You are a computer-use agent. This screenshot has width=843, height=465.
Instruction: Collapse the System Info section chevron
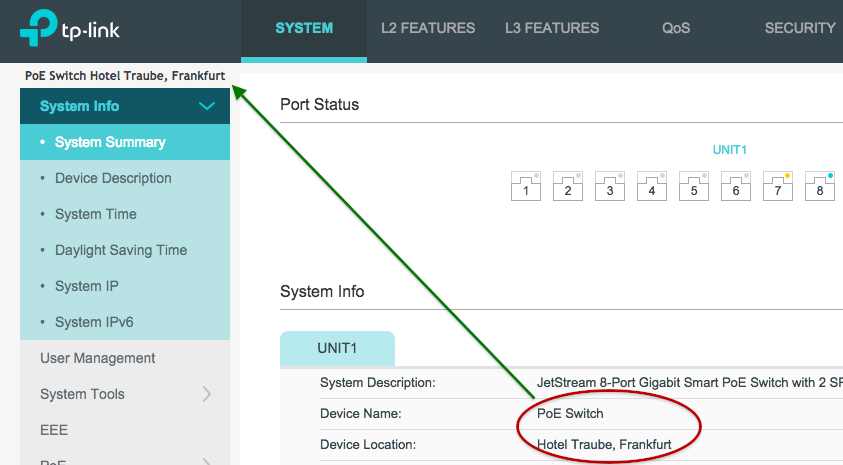[x=207, y=106]
